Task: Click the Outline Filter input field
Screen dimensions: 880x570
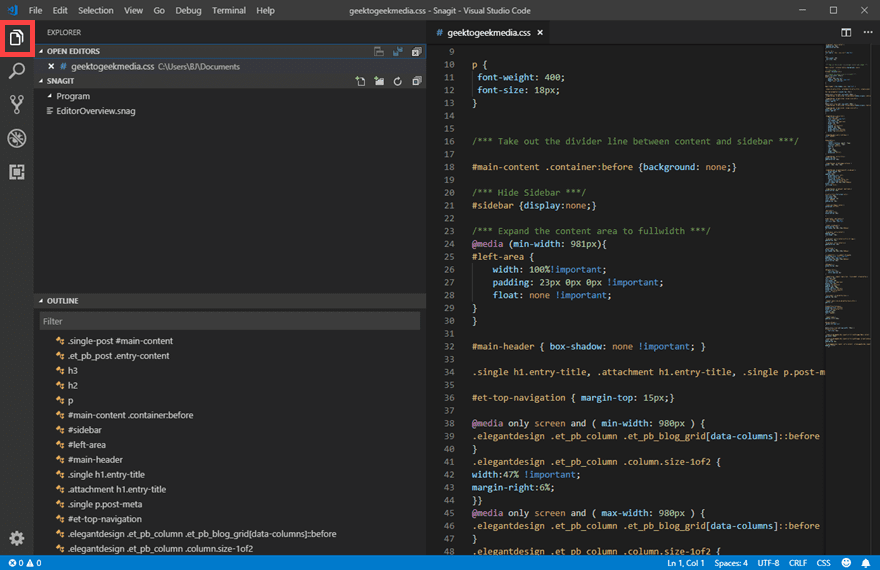Action: point(230,321)
